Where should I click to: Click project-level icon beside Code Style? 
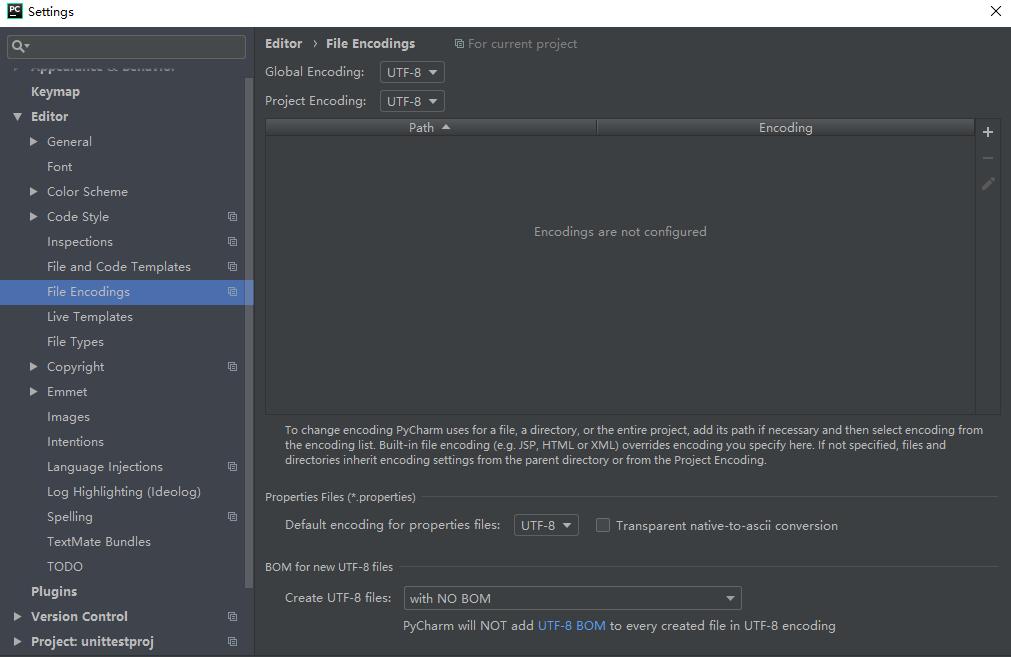click(232, 217)
